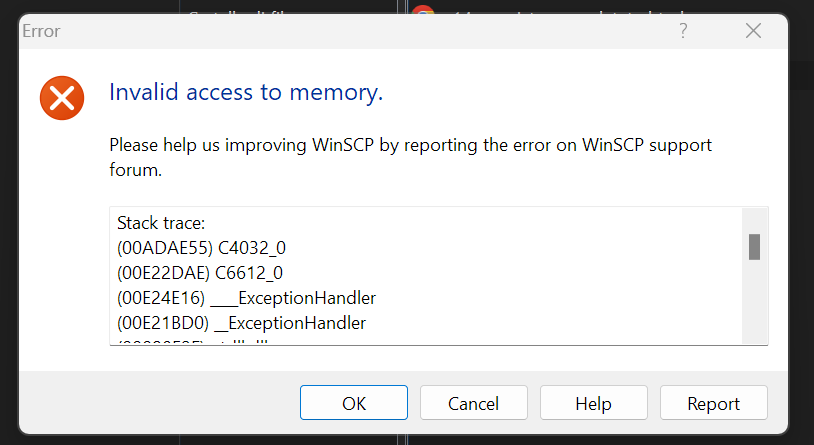
Task: Click the question mark title bar icon
Action: click(x=683, y=31)
